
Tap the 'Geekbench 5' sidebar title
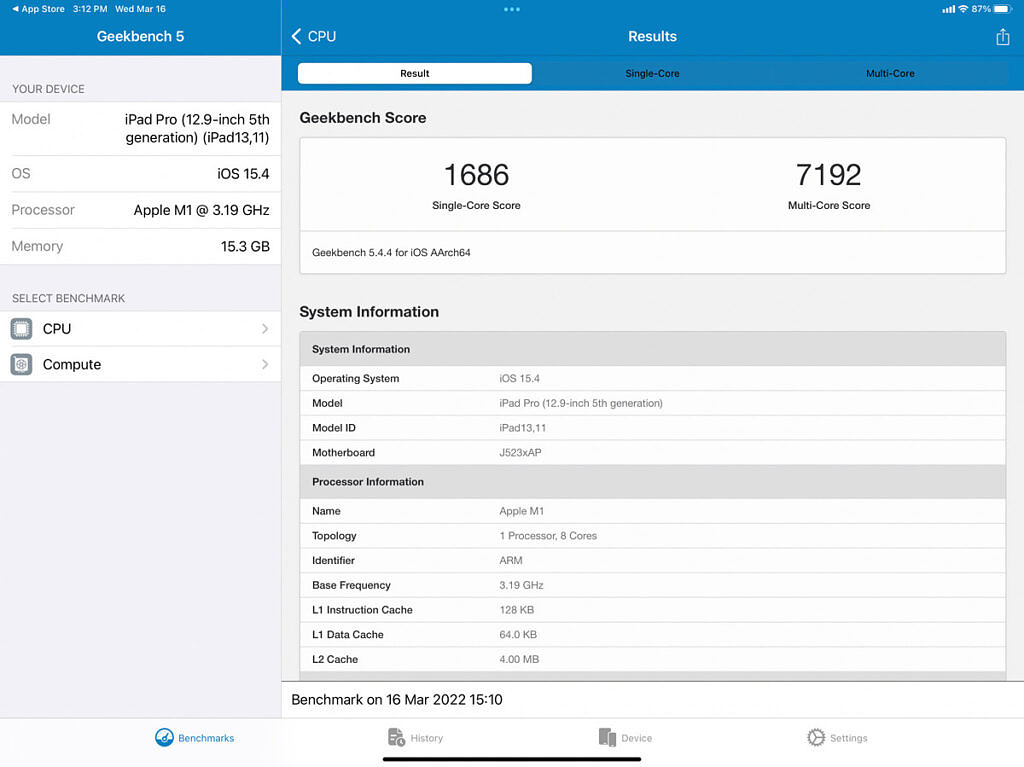point(140,37)
